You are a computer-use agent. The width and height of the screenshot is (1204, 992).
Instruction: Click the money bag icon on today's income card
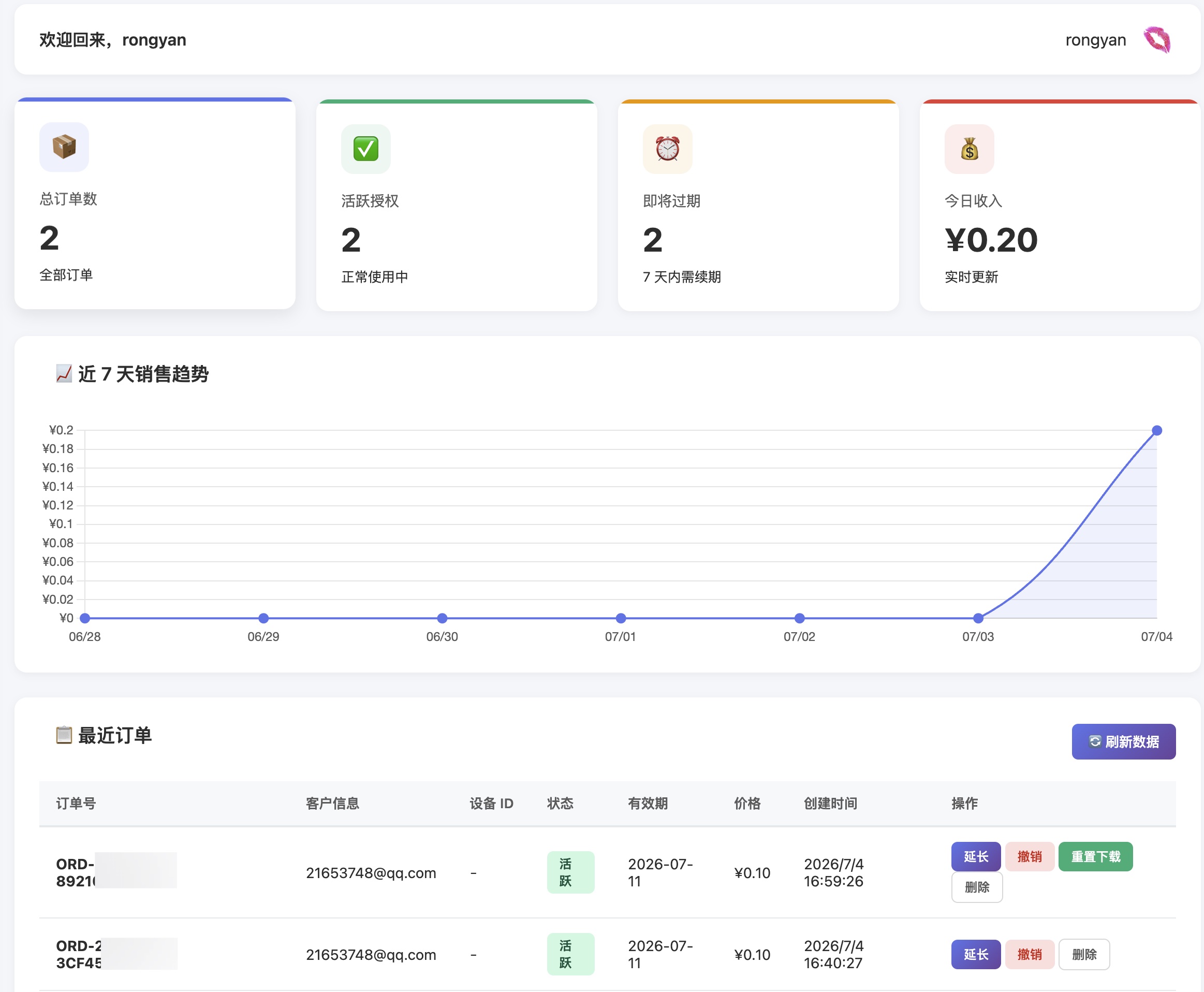tap(969, 149)
